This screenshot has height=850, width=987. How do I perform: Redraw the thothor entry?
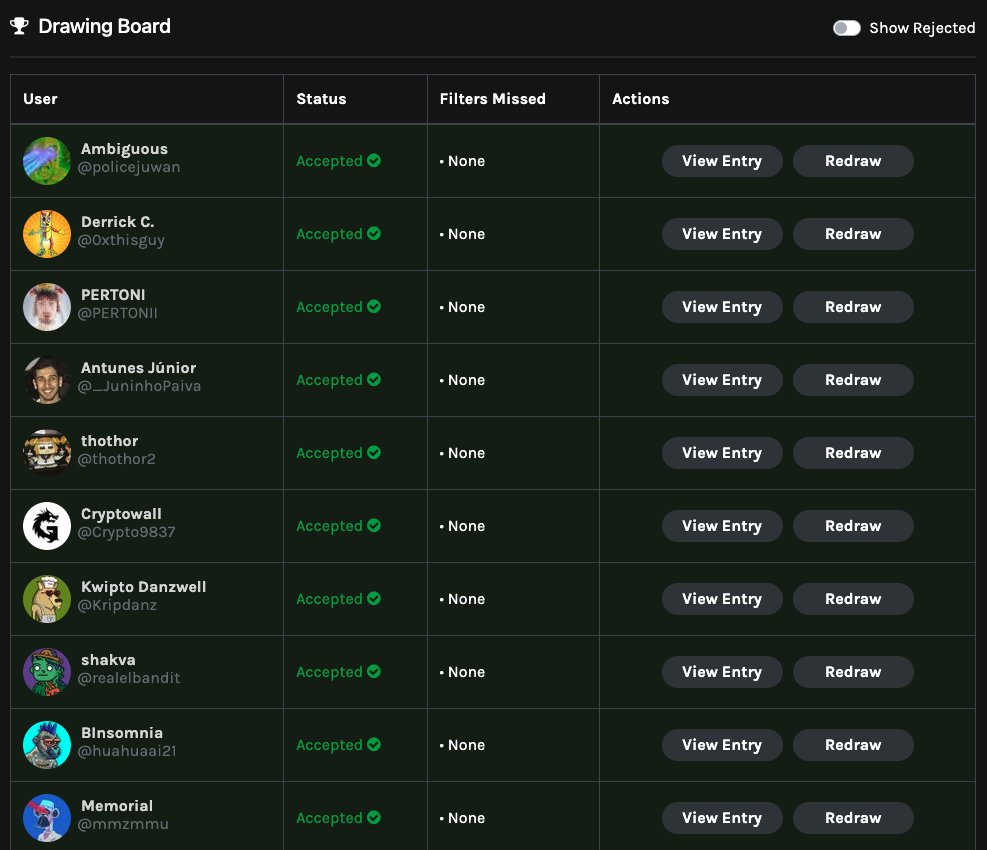coord(853,453)
